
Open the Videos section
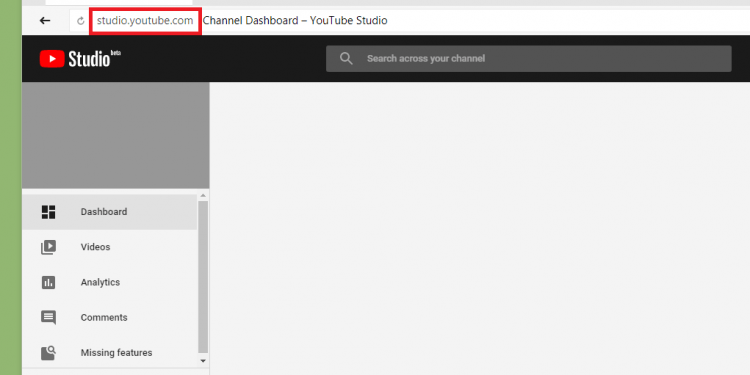tap(110, 247)
